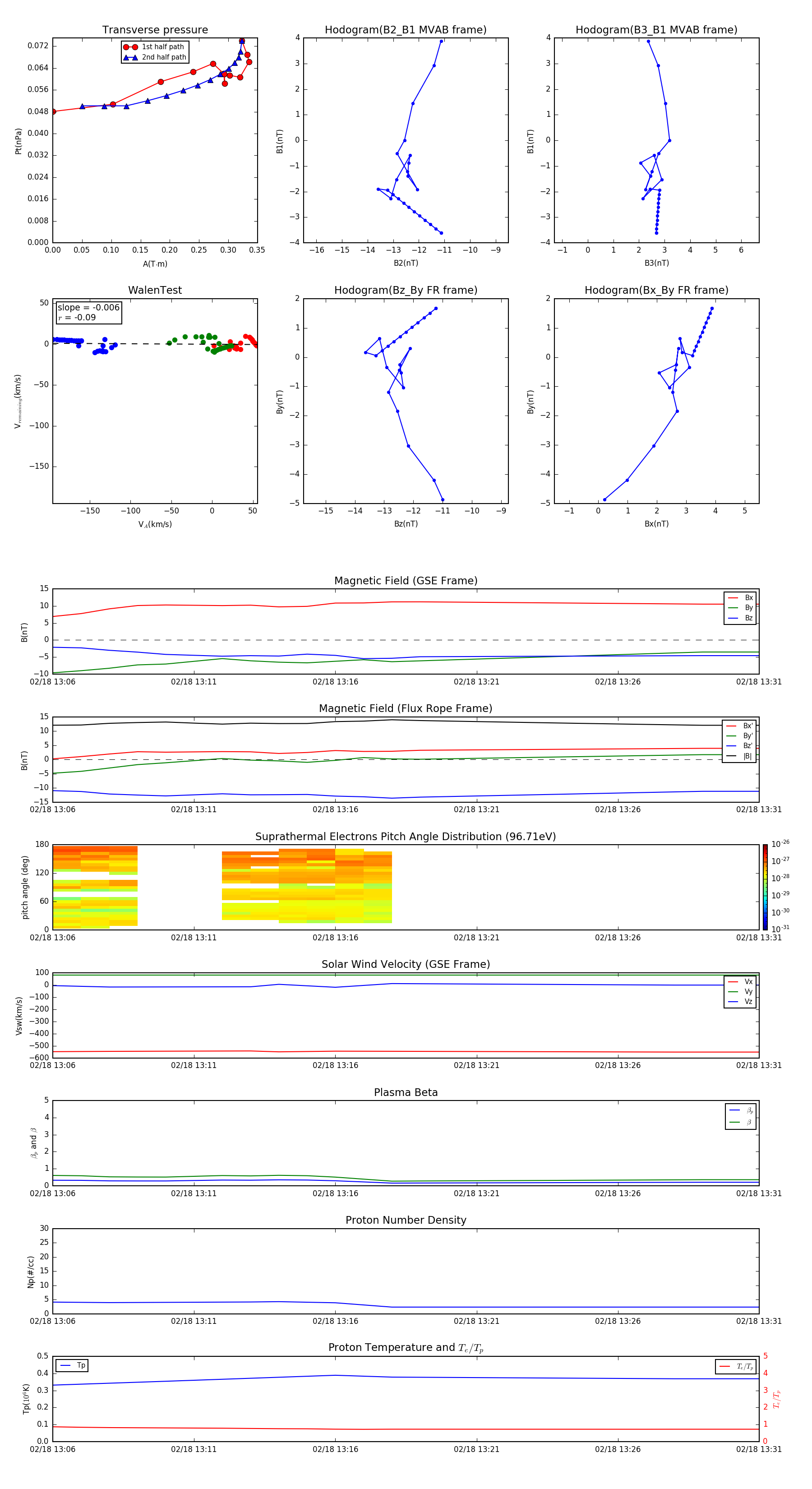812x1489 pixels.
Task: Click the 'Bx(nT)' x-axis label
Action: pos(656,524)
